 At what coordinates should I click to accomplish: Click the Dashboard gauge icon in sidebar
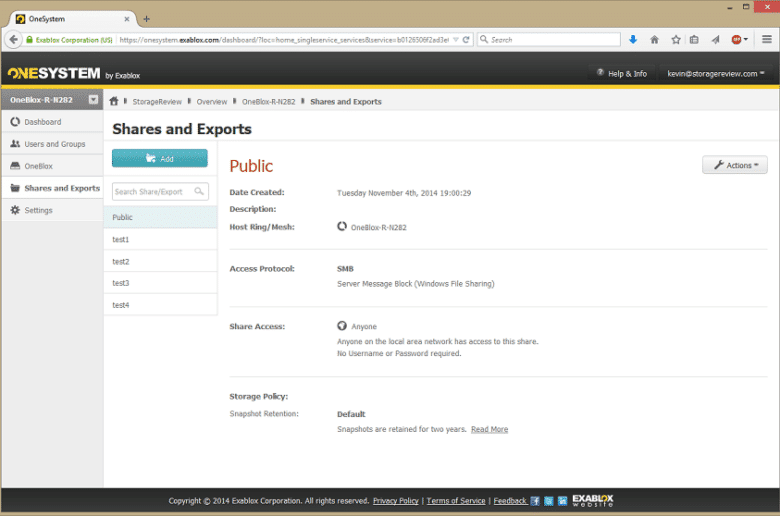15,121
